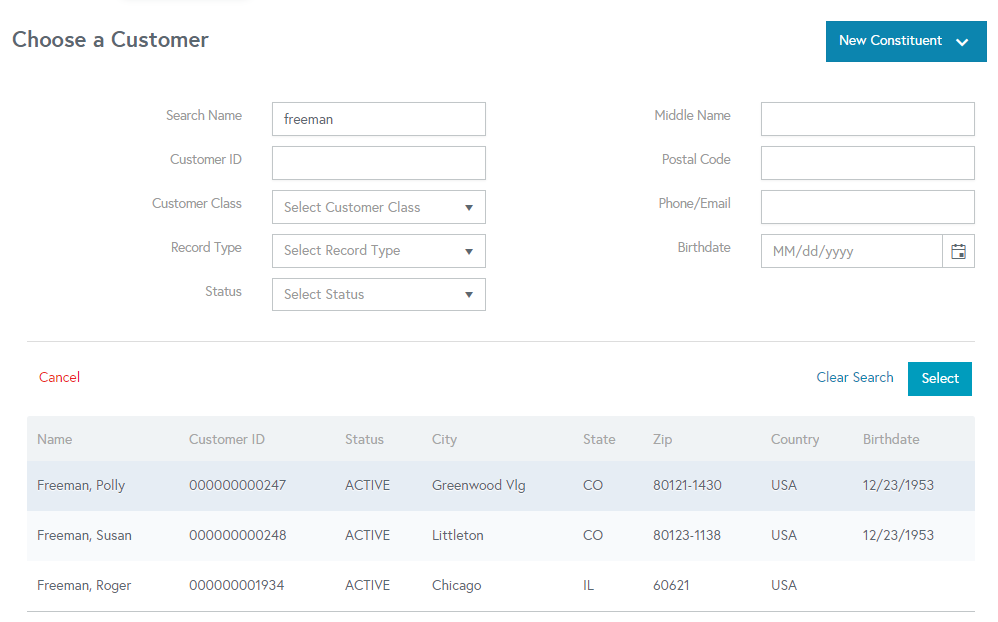Screen dimensions: 998x622
Task: Click the red Cancel link
Action: [x=59, y=377]
